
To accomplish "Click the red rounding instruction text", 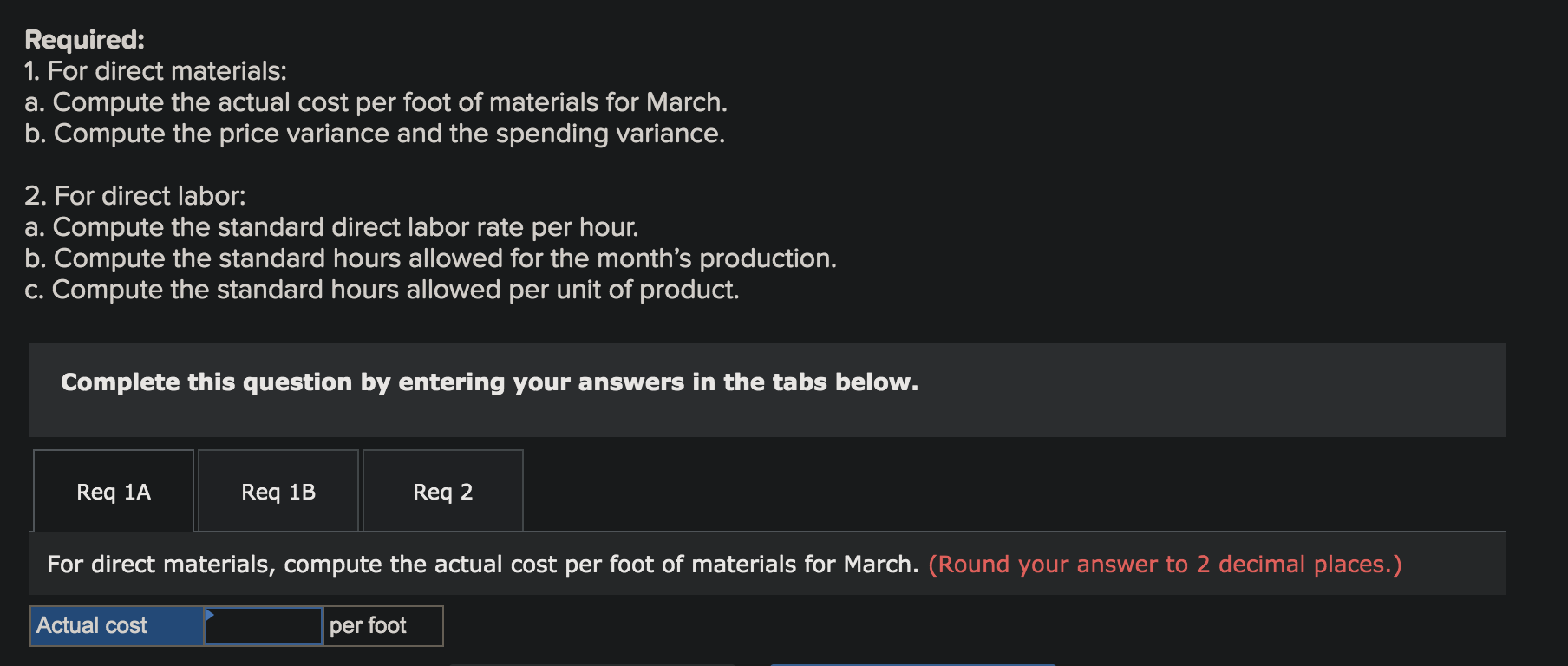I will (x=1164, y=565).
